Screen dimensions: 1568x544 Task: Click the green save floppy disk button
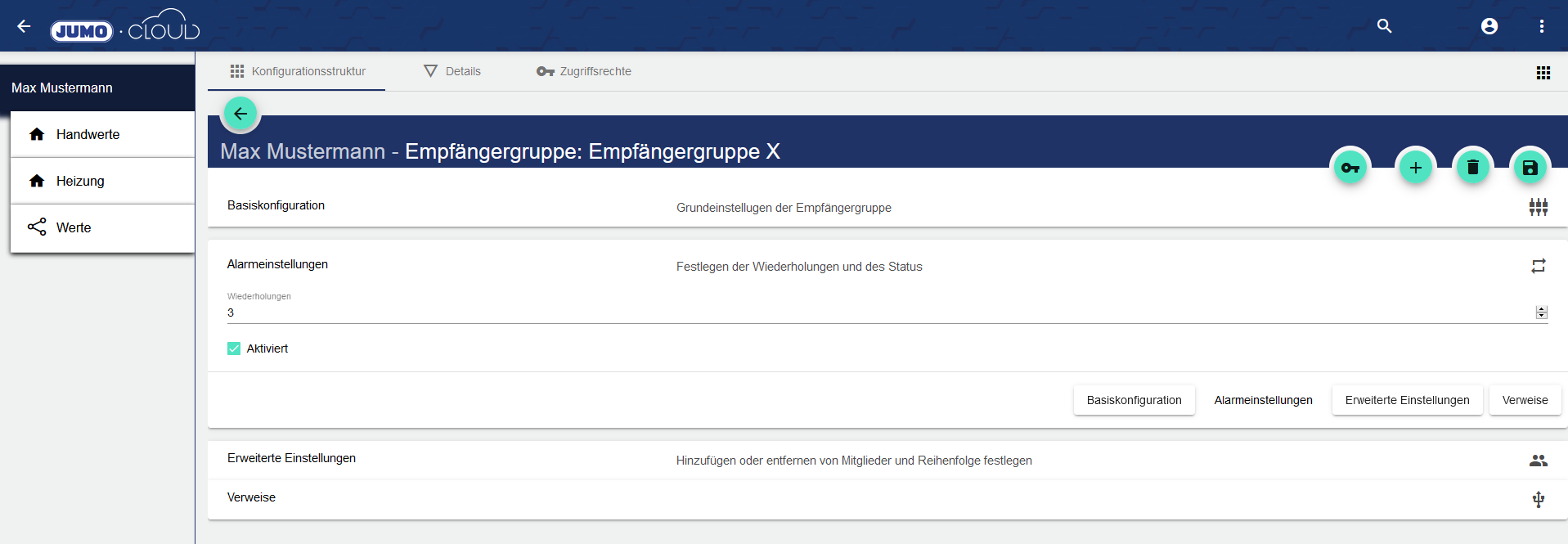1530,168
